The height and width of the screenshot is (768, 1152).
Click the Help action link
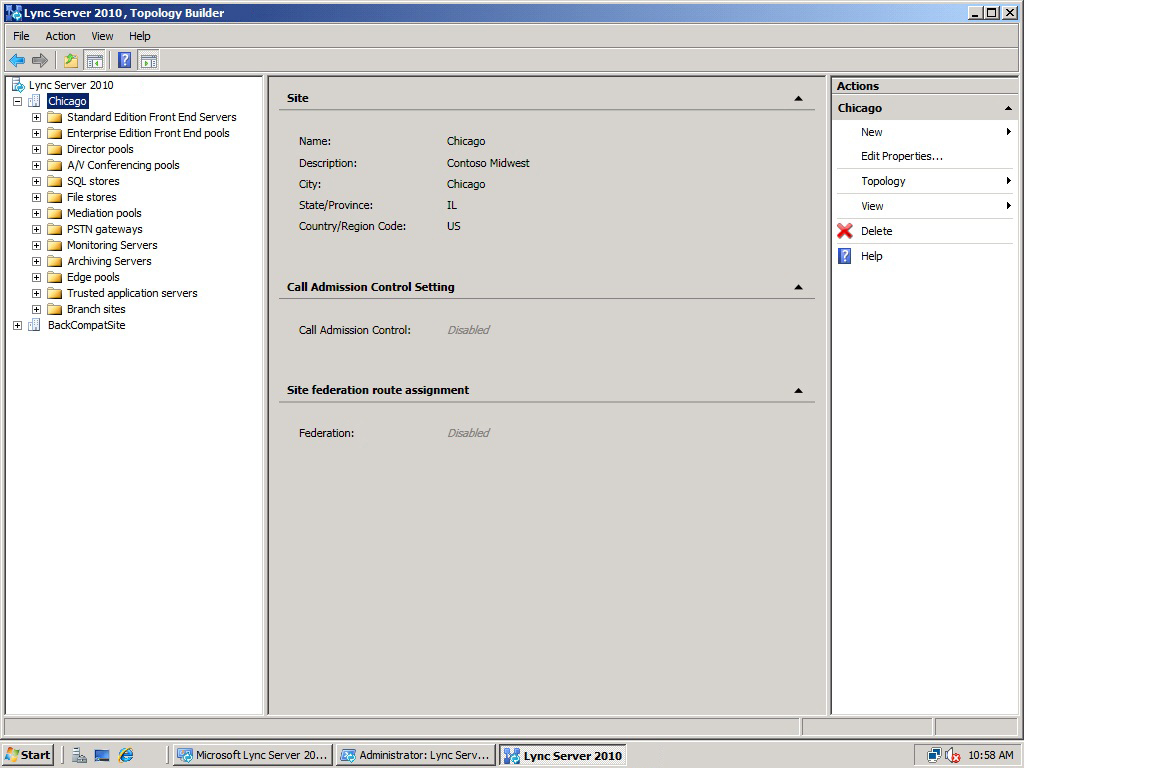tap(871, 256)
